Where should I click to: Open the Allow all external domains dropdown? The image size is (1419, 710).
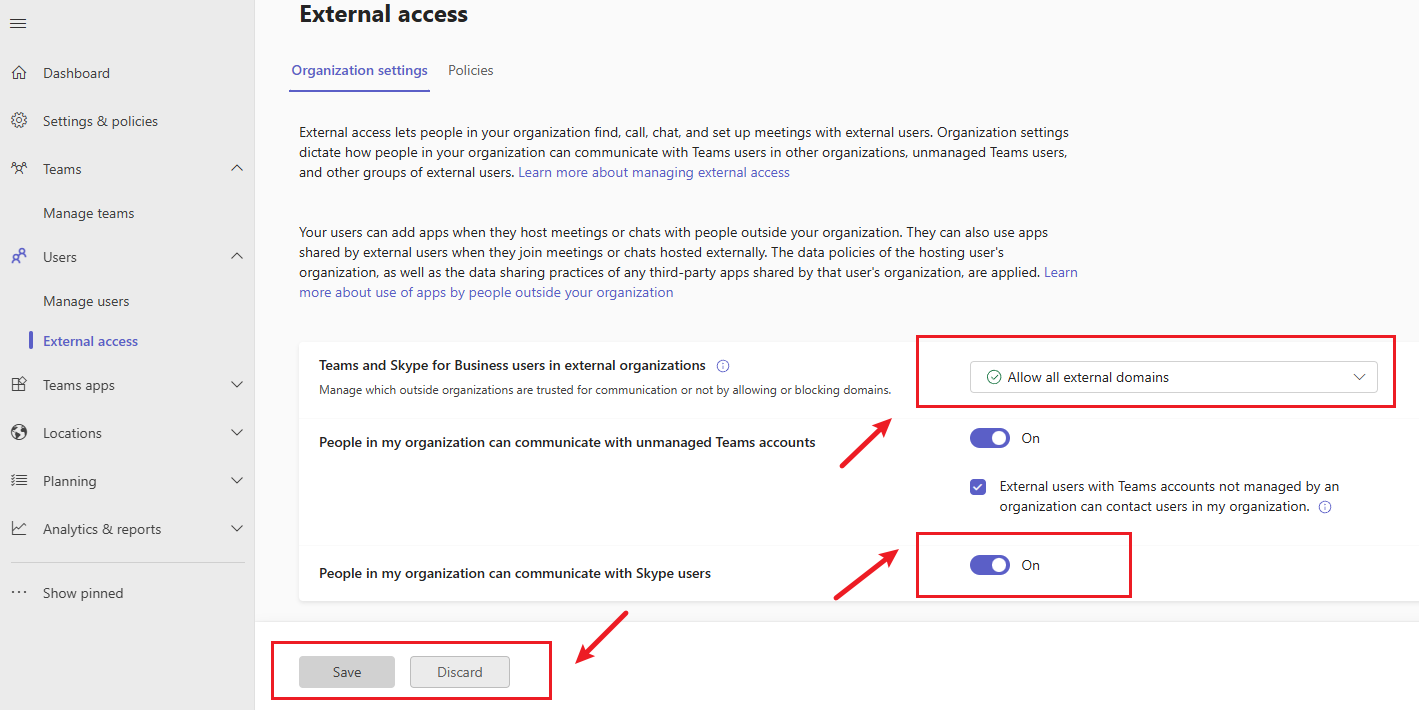coord(1173,377)
